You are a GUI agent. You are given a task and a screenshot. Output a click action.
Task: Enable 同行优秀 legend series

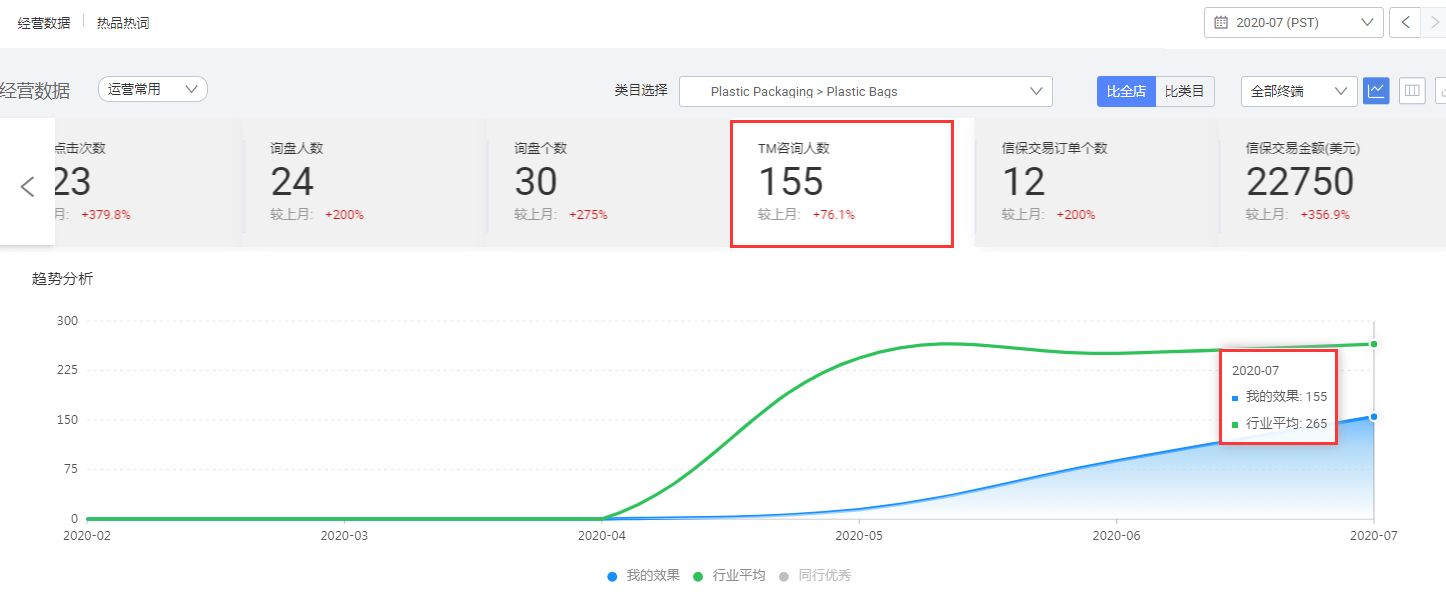tap(815, 575)
